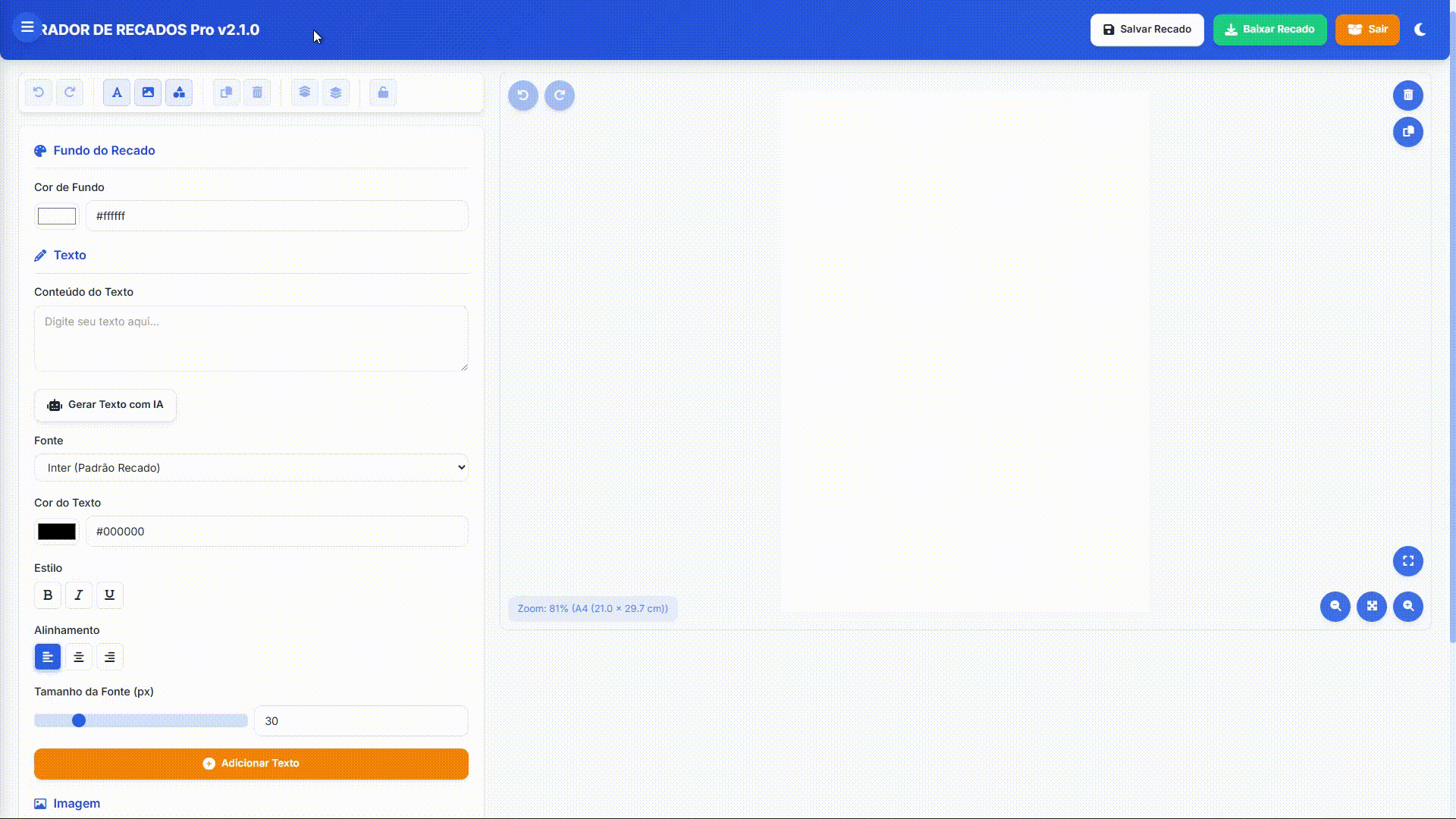Select the add text tool (A icon)
This screenshot has width=1456, height=819.
coord(117,93)
